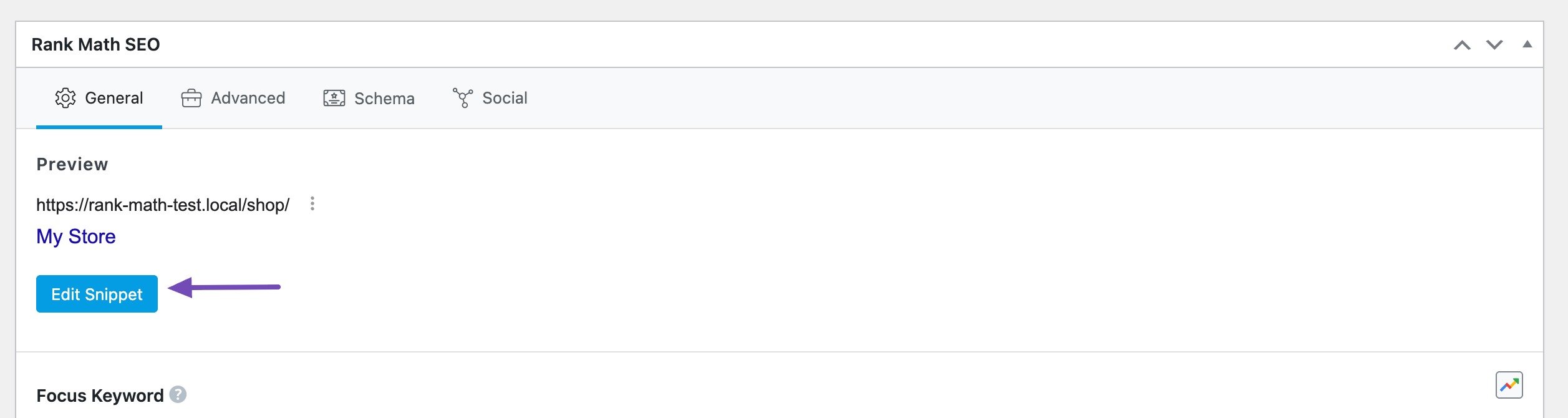1568x418 pixels.
Task: Click the My Store preview title
Action: tap(76, 236)
